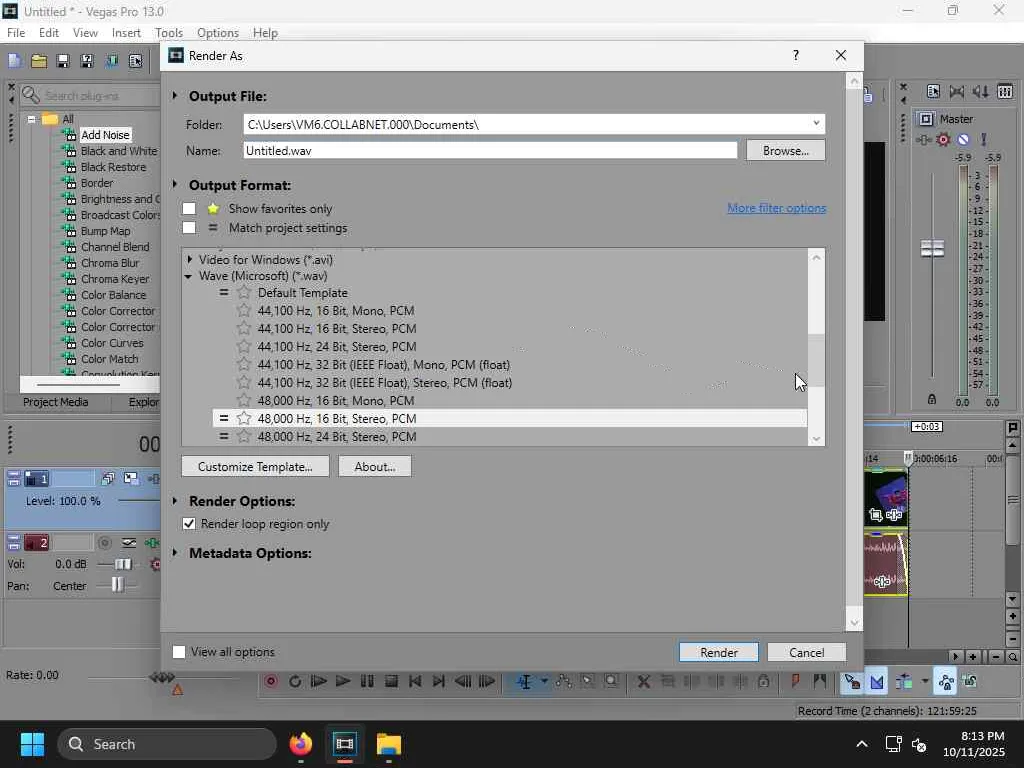Arm audio track 2 for record

[104, 543]
